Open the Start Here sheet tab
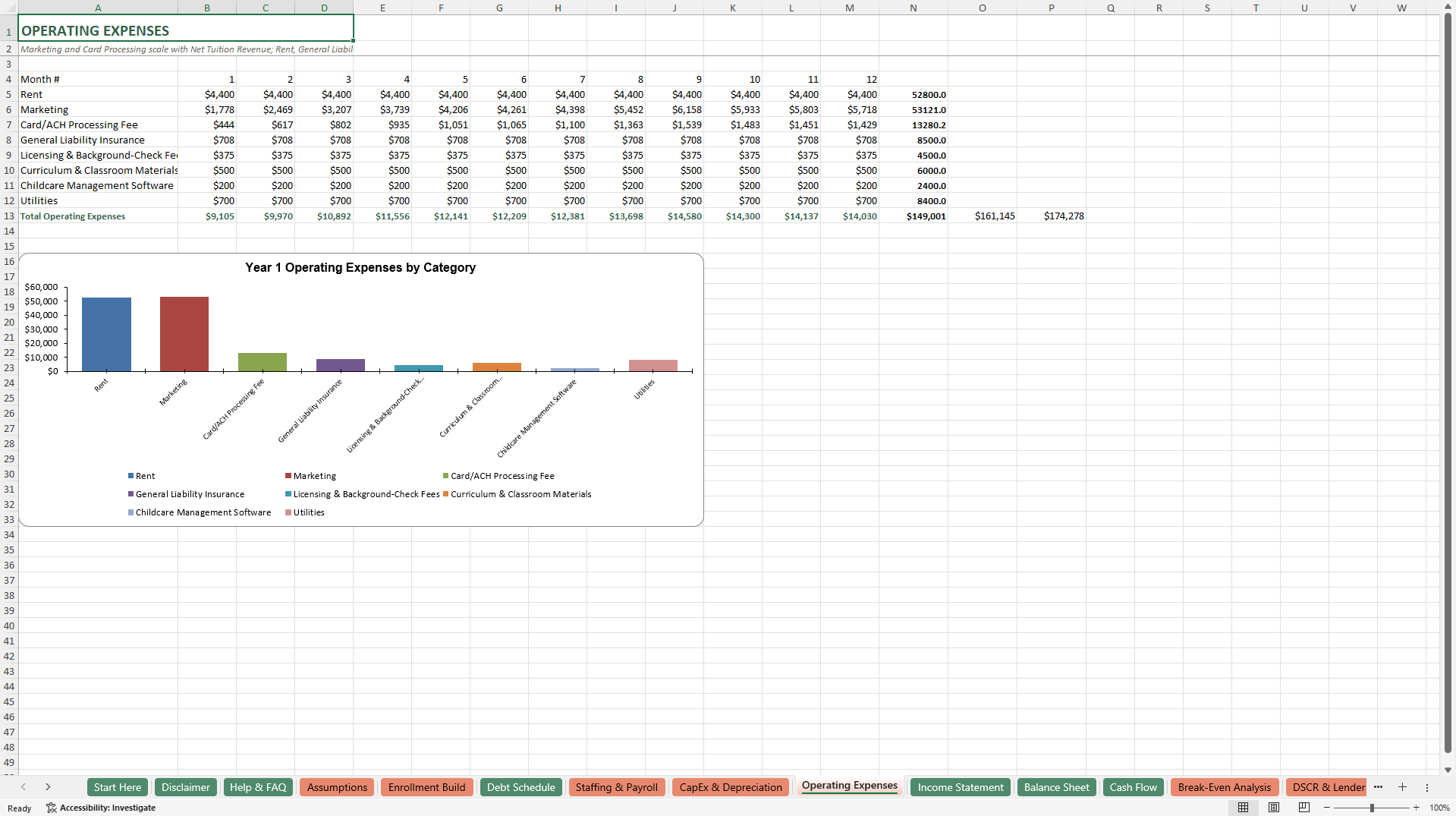The height and width of the screenshot is (816, 1456). [x=118, y=787]
